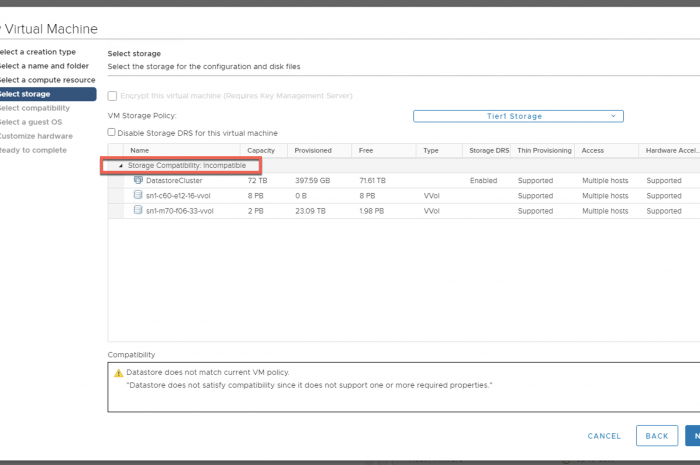Go to Select a name and folder step
Screen dimensions: 700x465
click(50, 66)
